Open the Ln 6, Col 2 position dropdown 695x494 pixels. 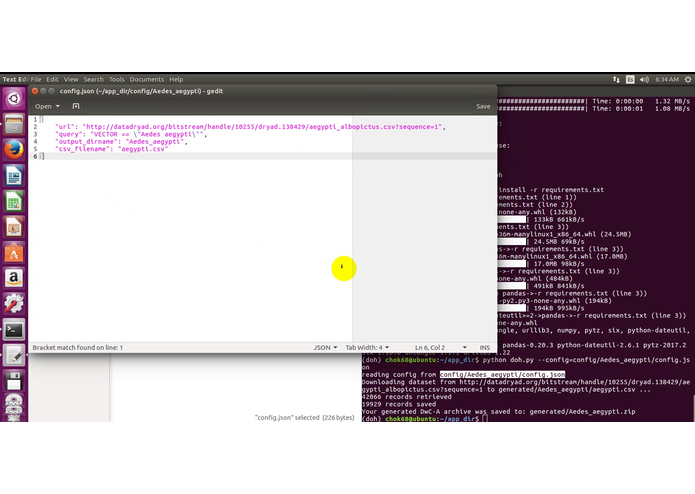coord(441,347)
